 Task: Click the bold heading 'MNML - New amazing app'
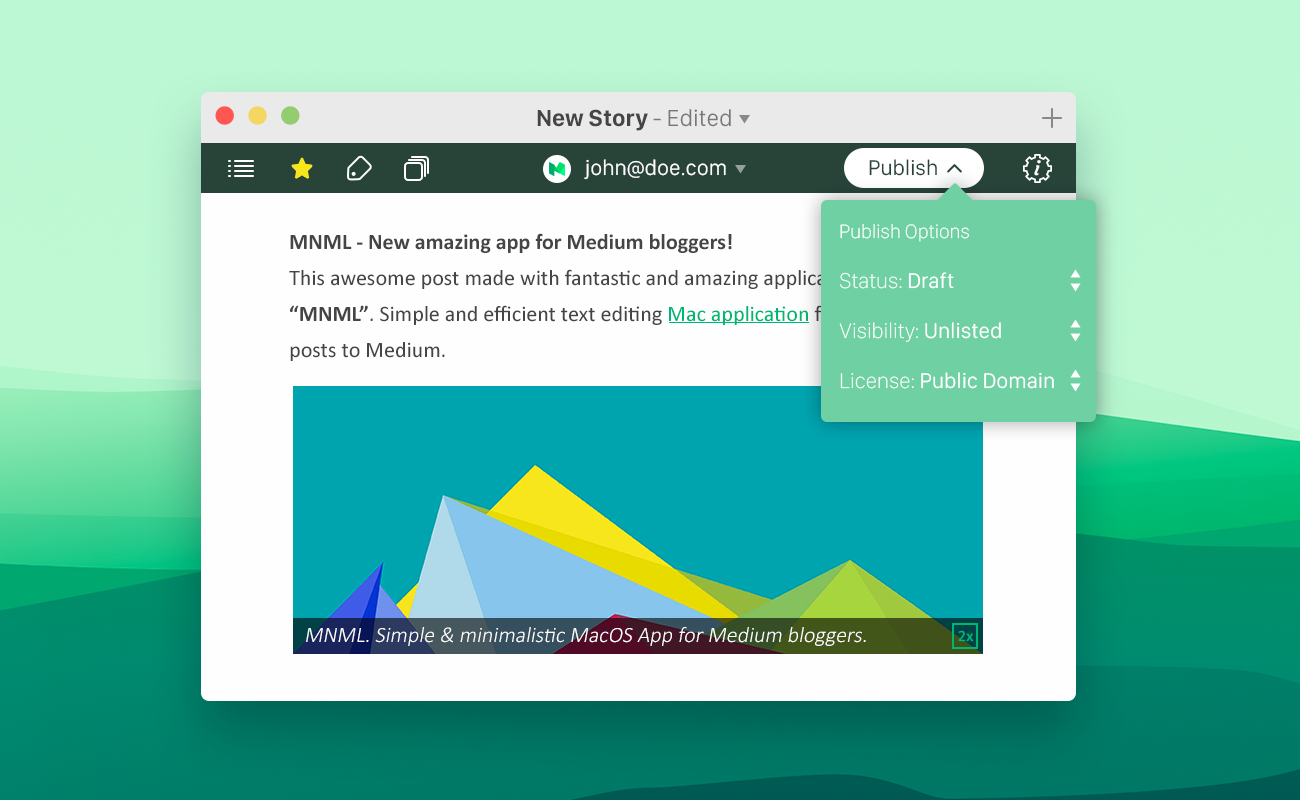coord(511,242)
